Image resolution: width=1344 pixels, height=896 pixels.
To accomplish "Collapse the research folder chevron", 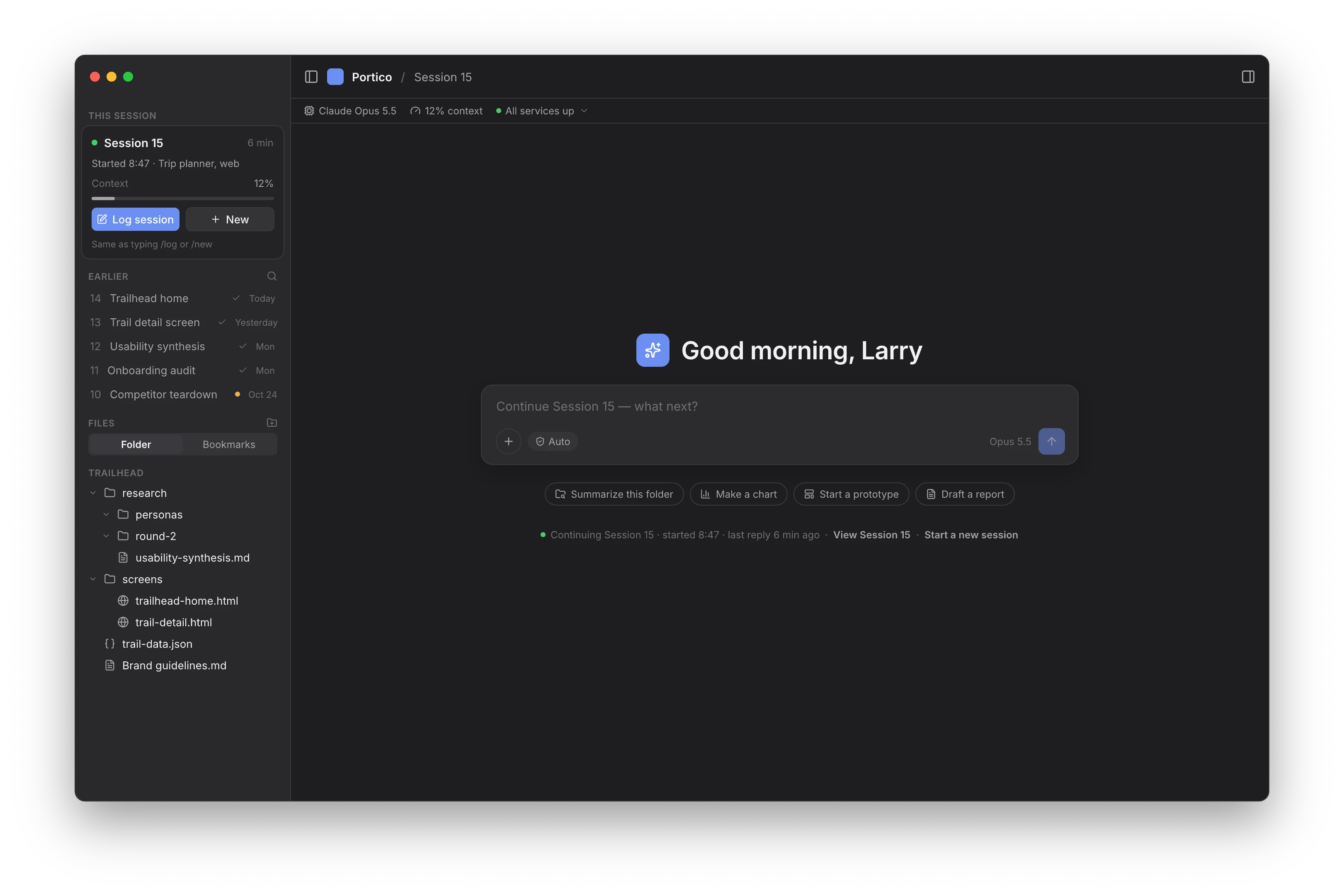I will [93, 493].
